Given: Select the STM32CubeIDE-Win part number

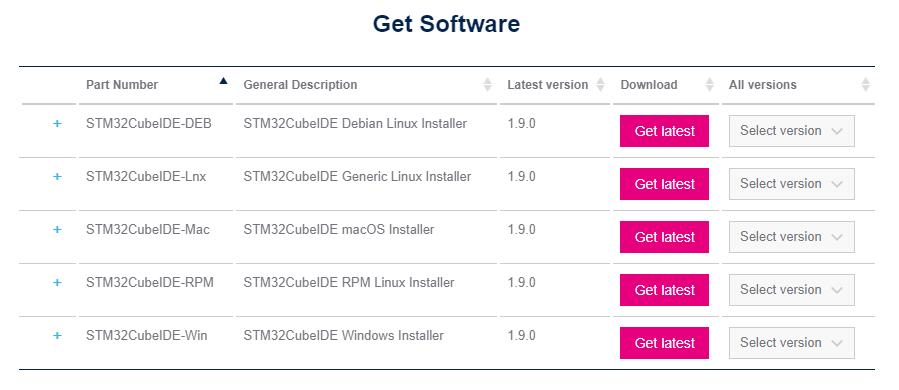Looking at the screenshot, I should (x=147, y=336).
